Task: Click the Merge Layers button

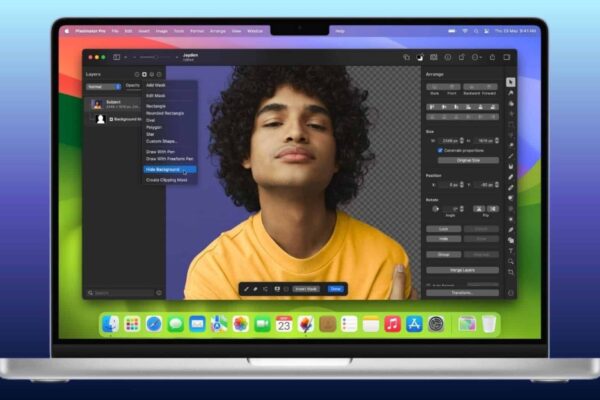Action: pos(462,270)
